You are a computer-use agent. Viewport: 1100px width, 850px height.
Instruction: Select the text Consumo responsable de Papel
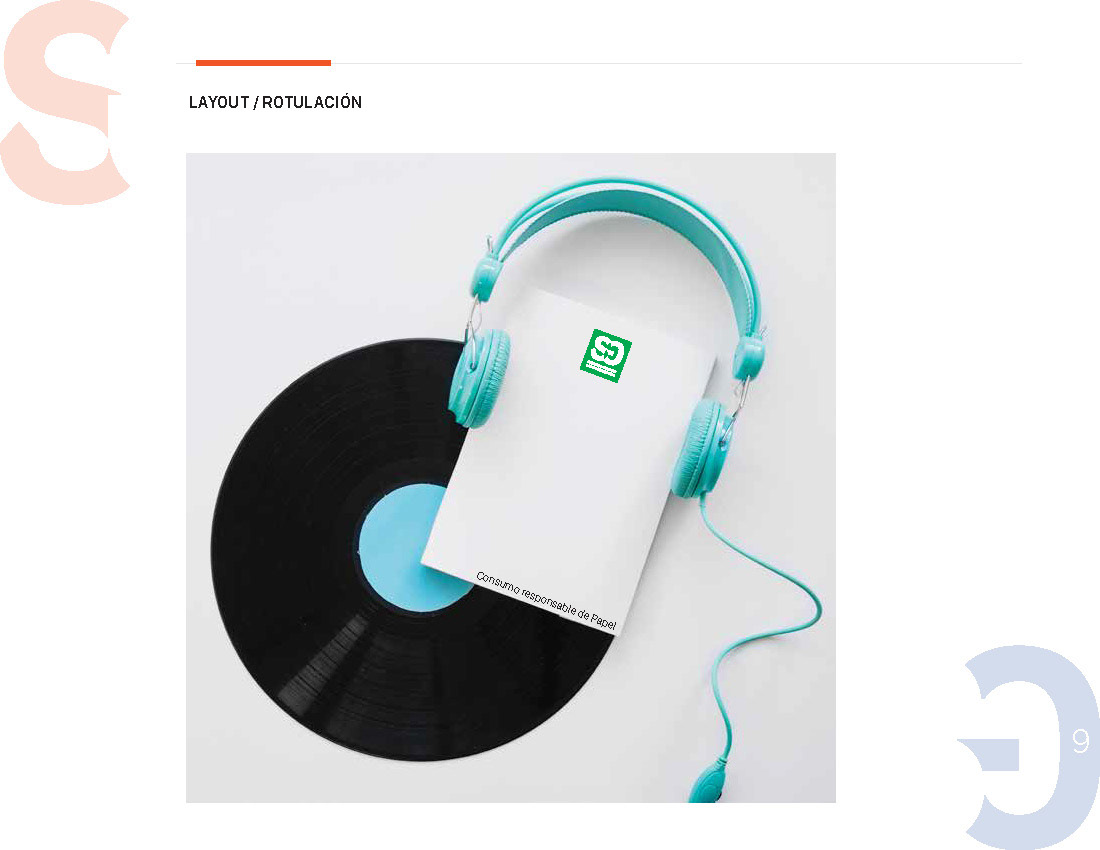(x=546, y=600)
